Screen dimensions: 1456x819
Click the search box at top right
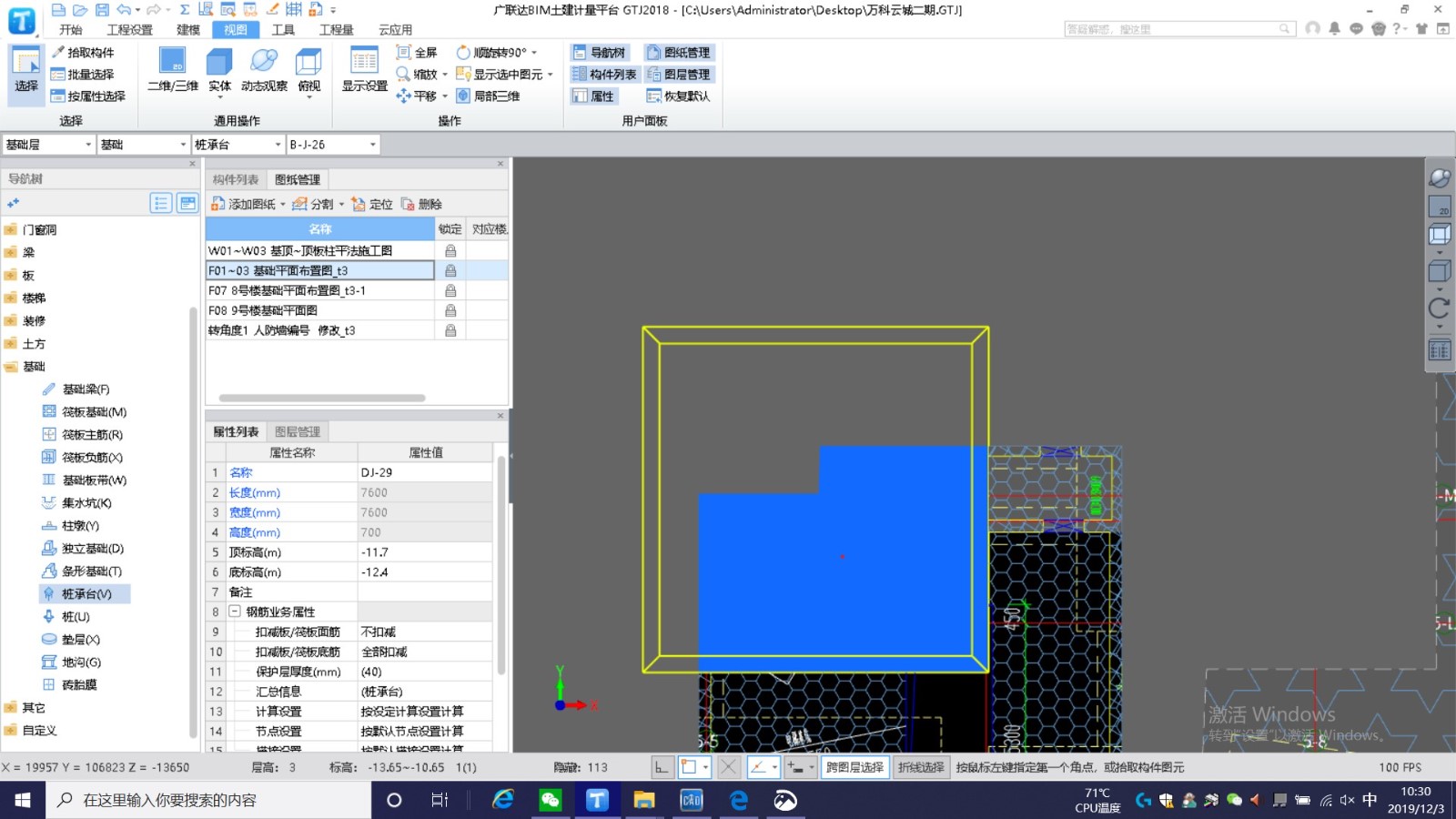(1179, 29)
